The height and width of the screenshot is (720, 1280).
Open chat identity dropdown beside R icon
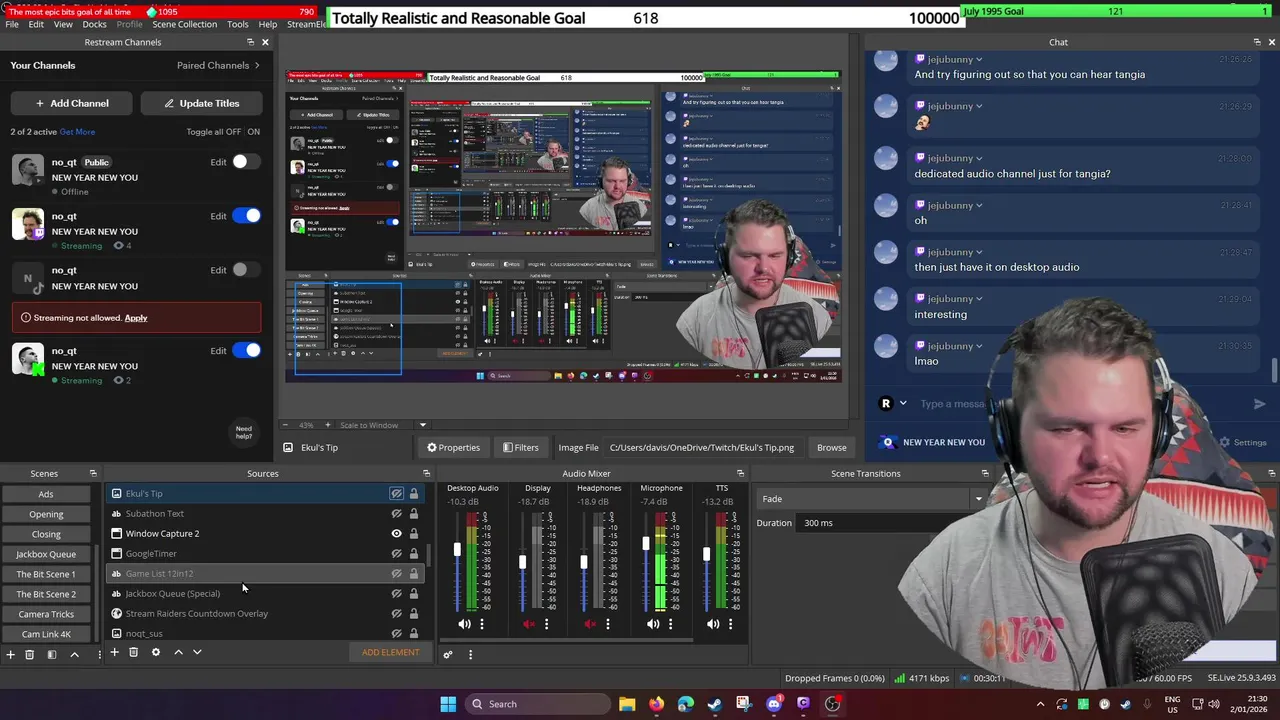[x=903, y=404]
